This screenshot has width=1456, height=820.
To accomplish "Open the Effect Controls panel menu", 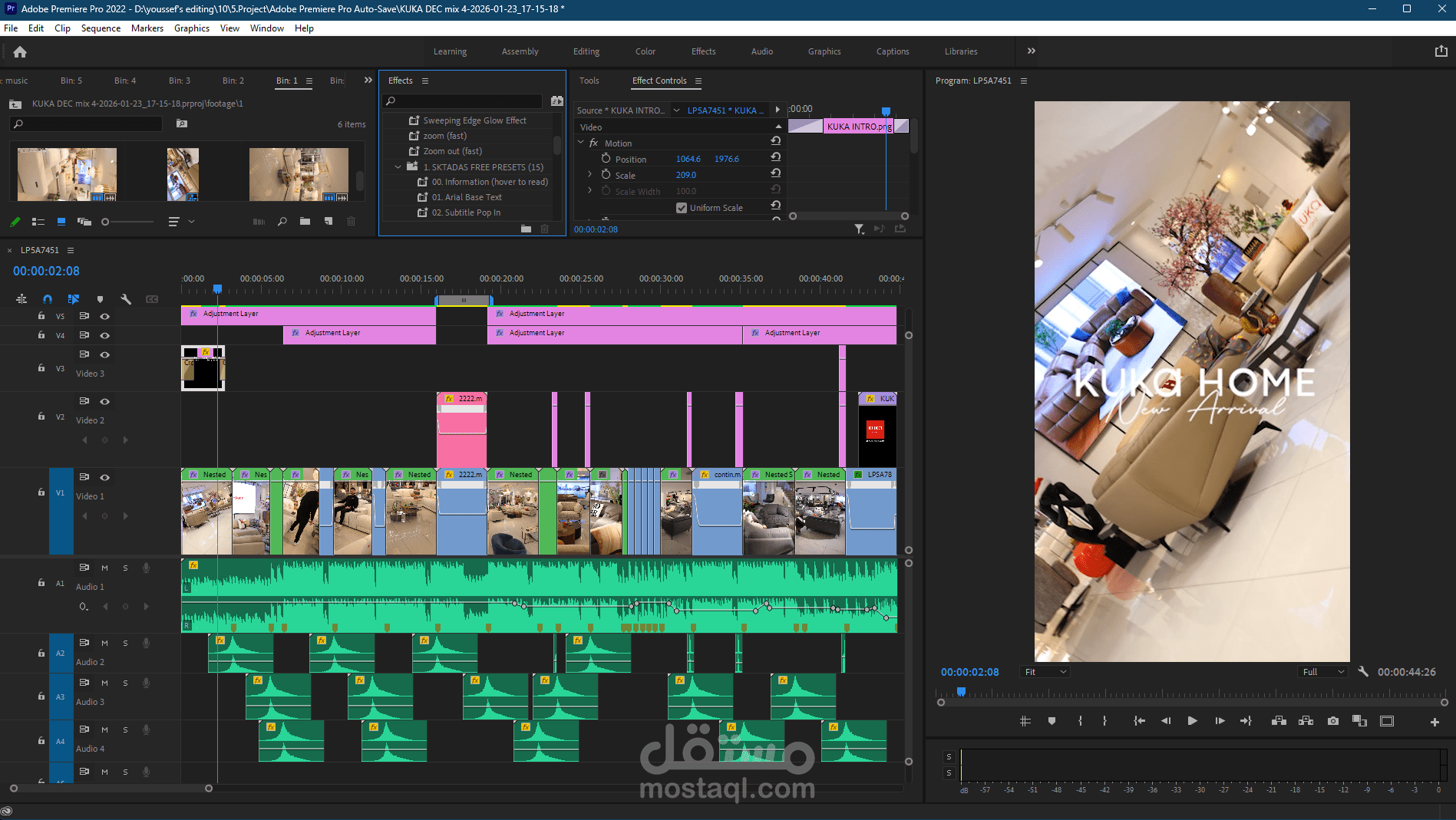I will pos(698,81).
